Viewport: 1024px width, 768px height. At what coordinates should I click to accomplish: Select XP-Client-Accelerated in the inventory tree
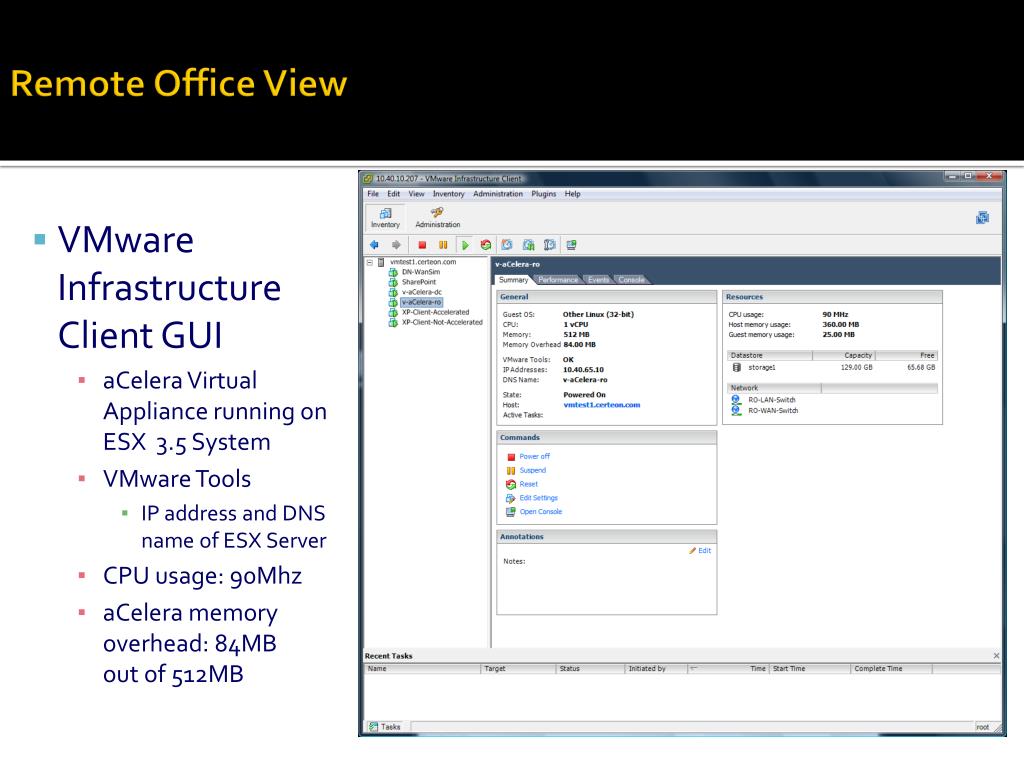click(436, 312)
